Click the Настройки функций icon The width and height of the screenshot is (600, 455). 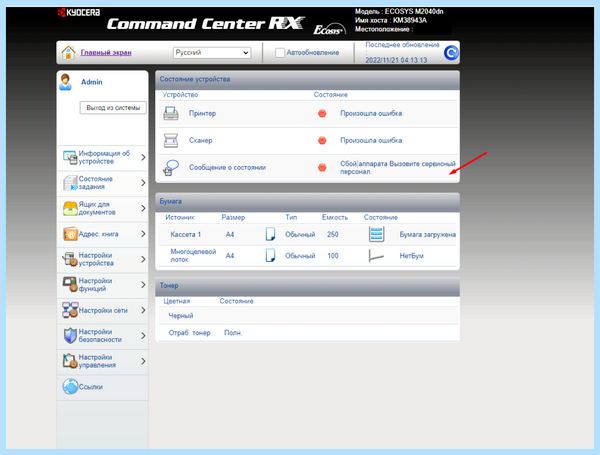coord(70,285)
